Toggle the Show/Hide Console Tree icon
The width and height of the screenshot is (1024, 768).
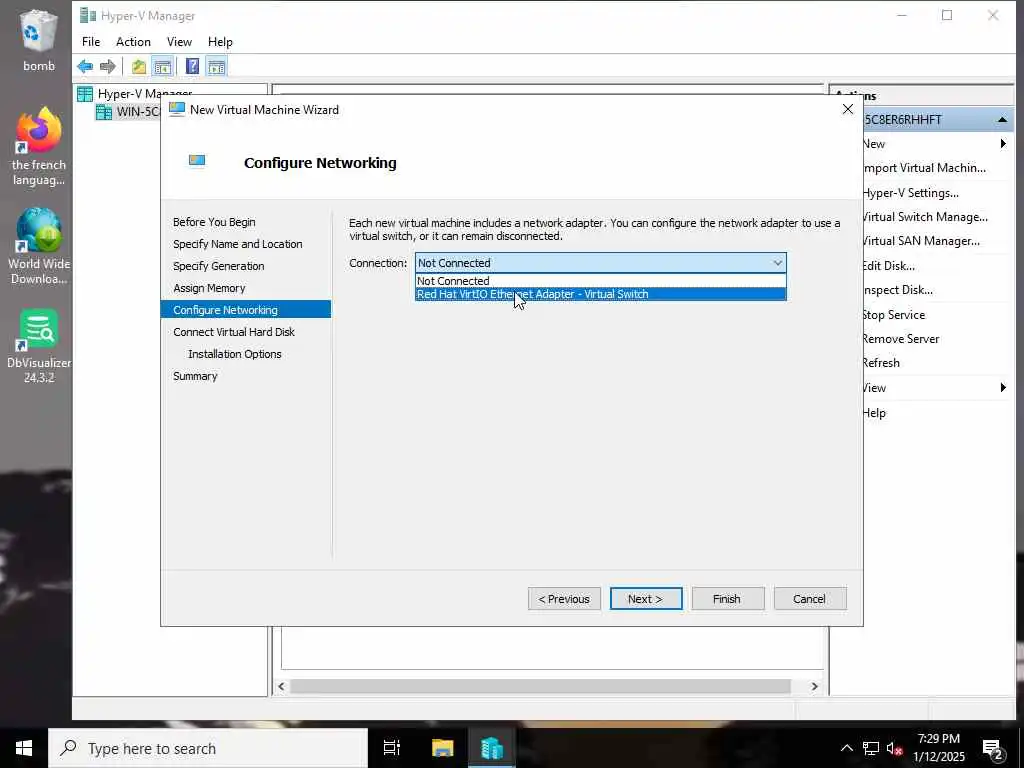pos(163,66)
